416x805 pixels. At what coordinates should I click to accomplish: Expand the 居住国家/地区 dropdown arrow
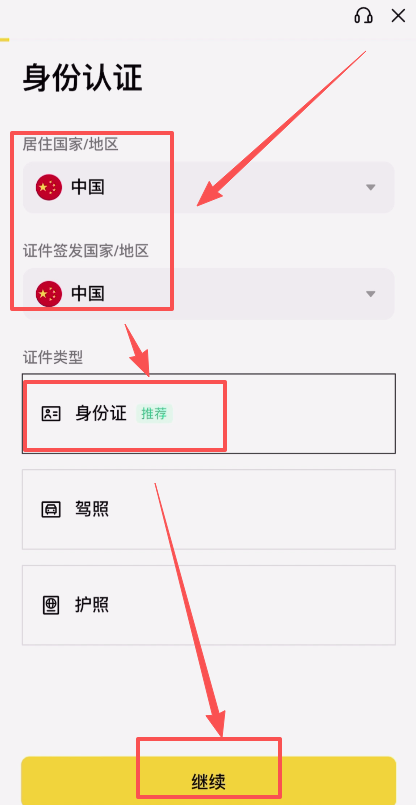coord(371,187)
